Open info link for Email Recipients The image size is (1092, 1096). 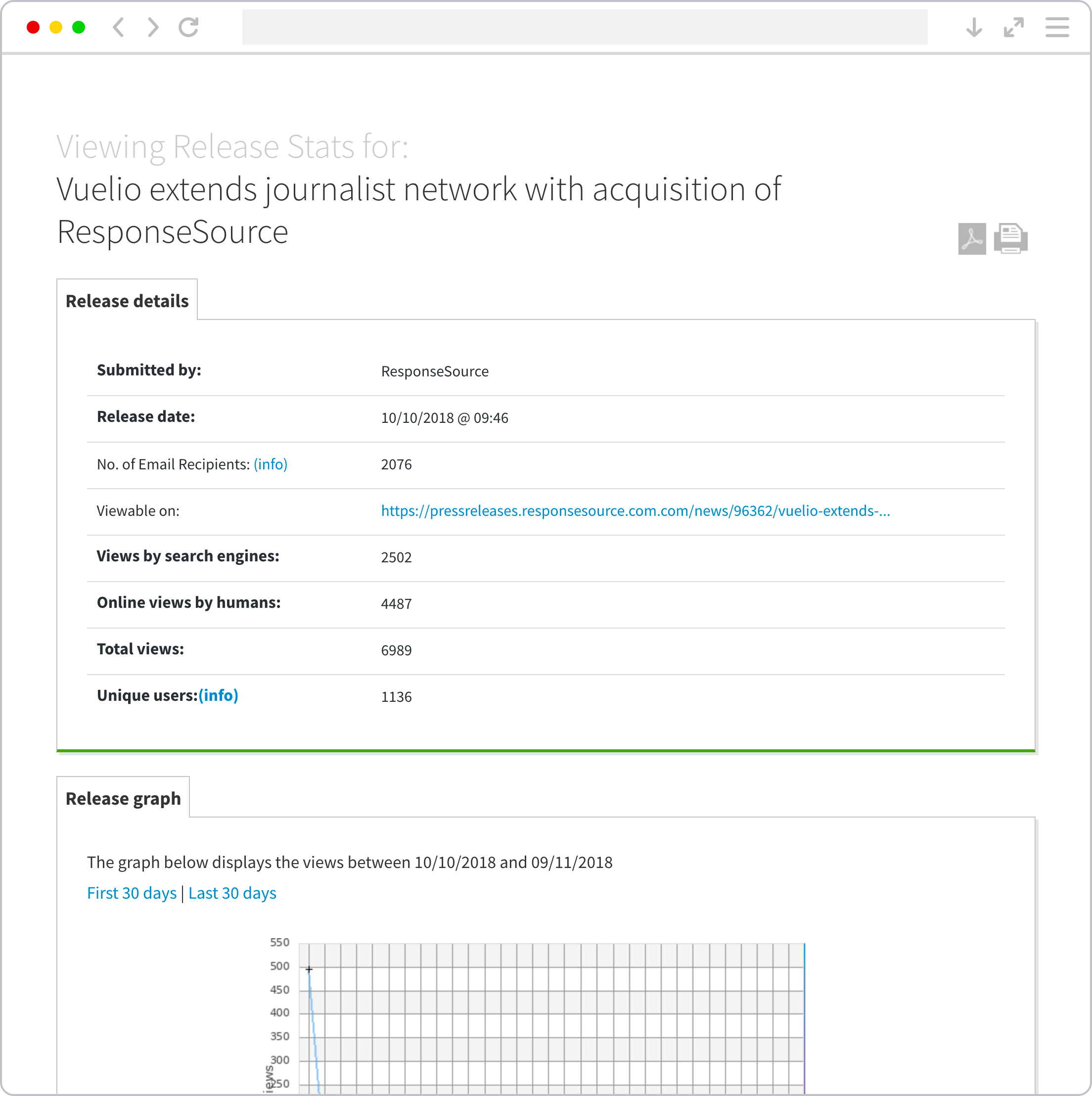[x=271, y=464]
